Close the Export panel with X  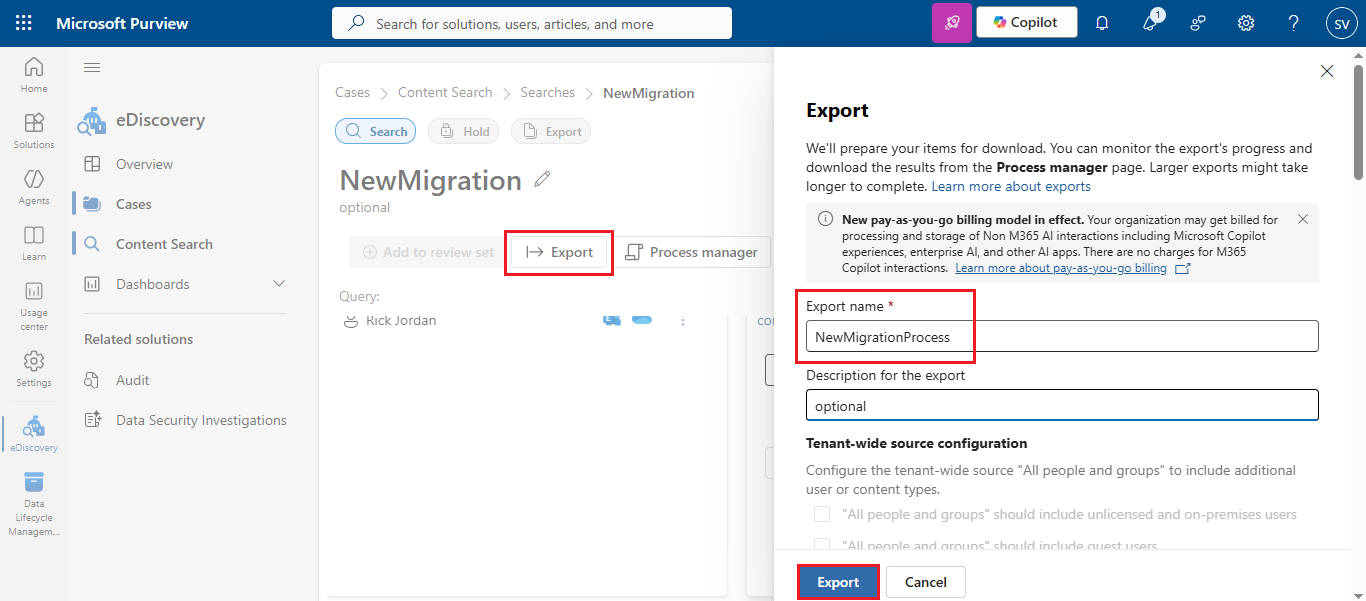pyautogui.click(x=1327, y=71)
